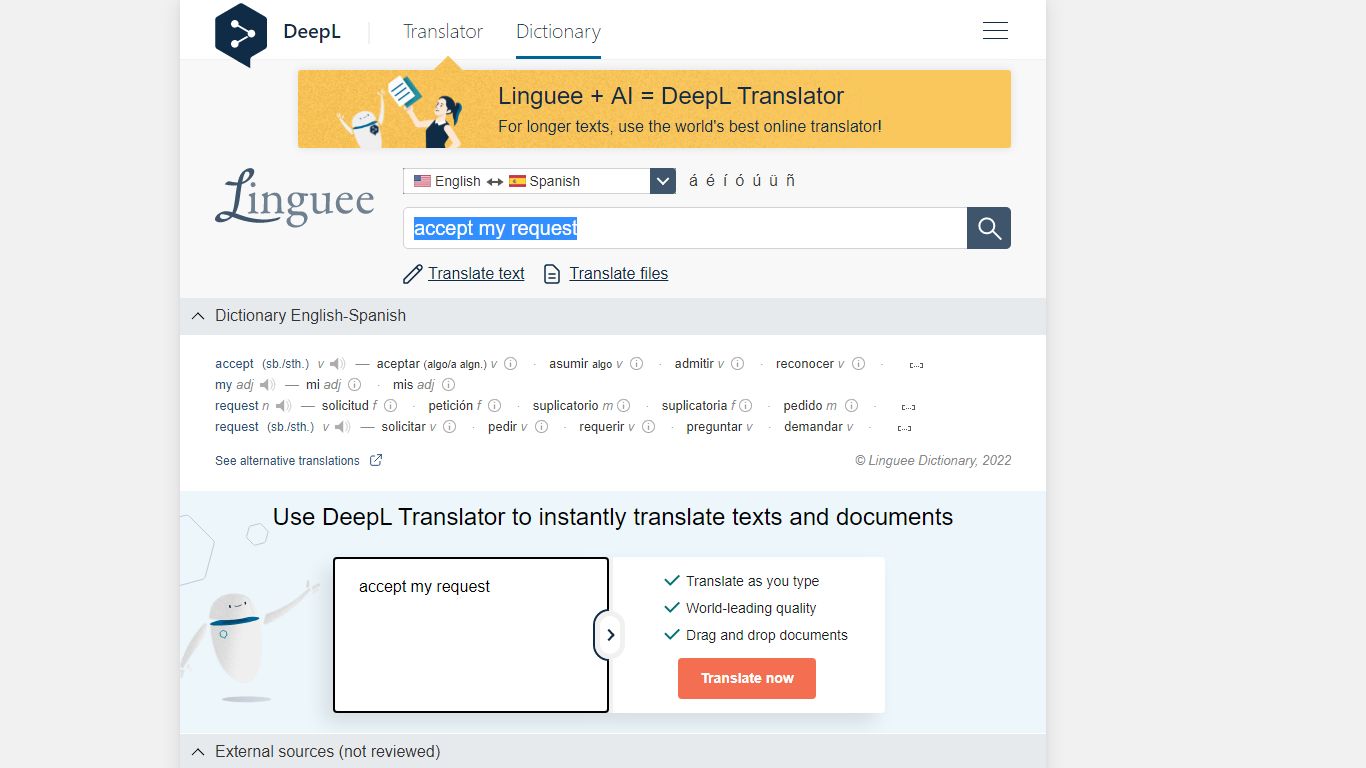Click the document icon beside Translate files
Screen dimensions: 1366x768
tap(552, 274)
